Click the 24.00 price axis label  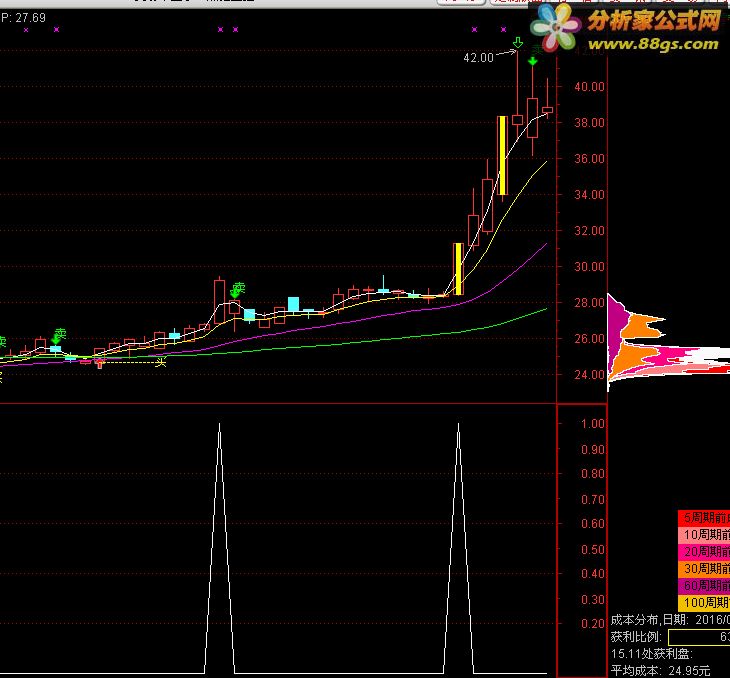[x=589, y=374]
